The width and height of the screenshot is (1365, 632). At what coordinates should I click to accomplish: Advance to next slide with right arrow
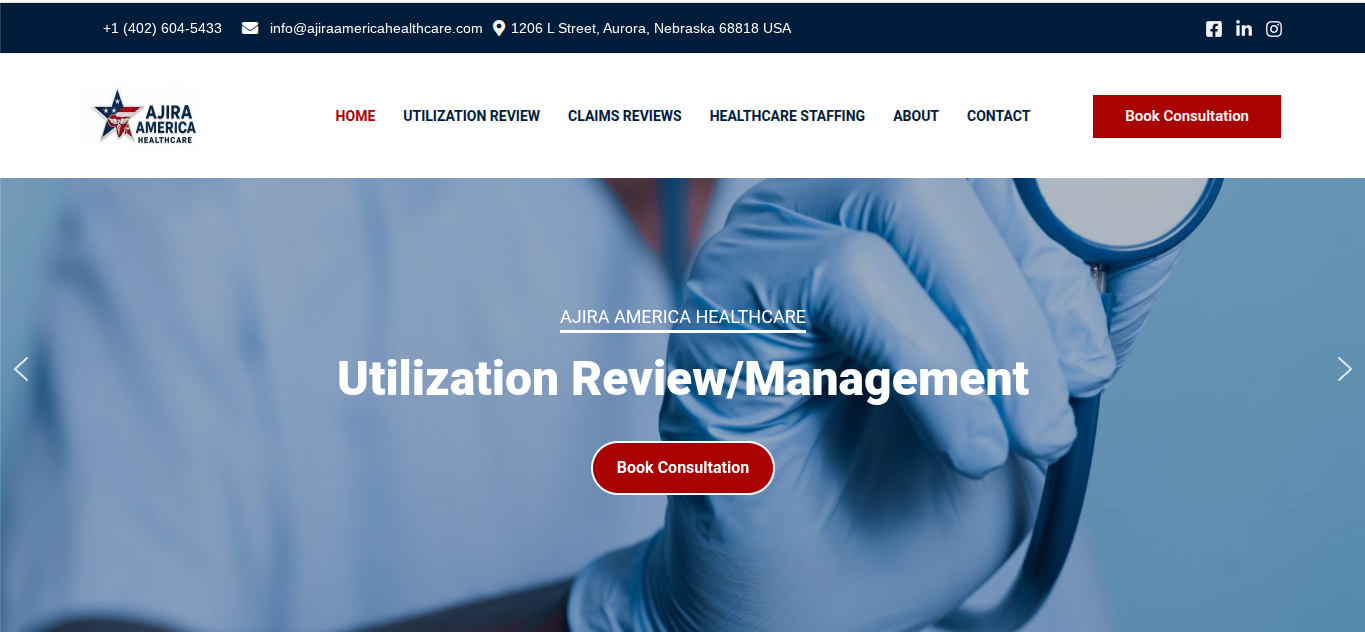1344,369
